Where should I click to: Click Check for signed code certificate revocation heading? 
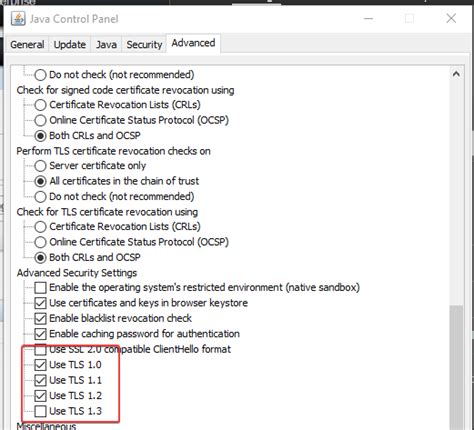pos(125,90)
